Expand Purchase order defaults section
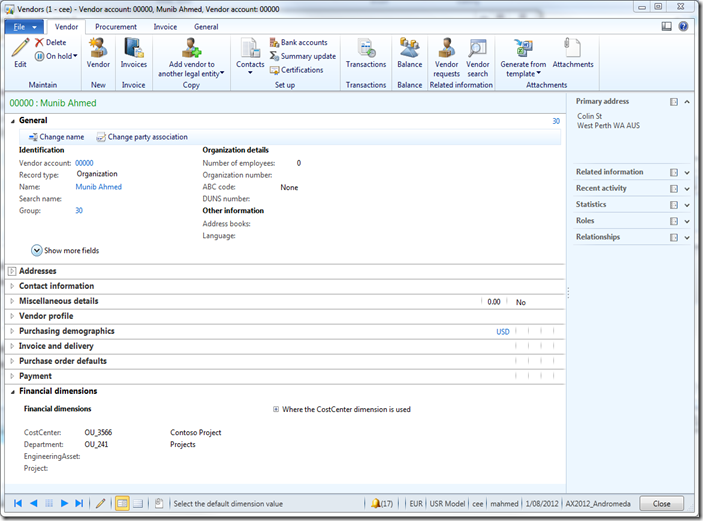Viewport: 703px width, 521px height. click(x=12, y=361)
